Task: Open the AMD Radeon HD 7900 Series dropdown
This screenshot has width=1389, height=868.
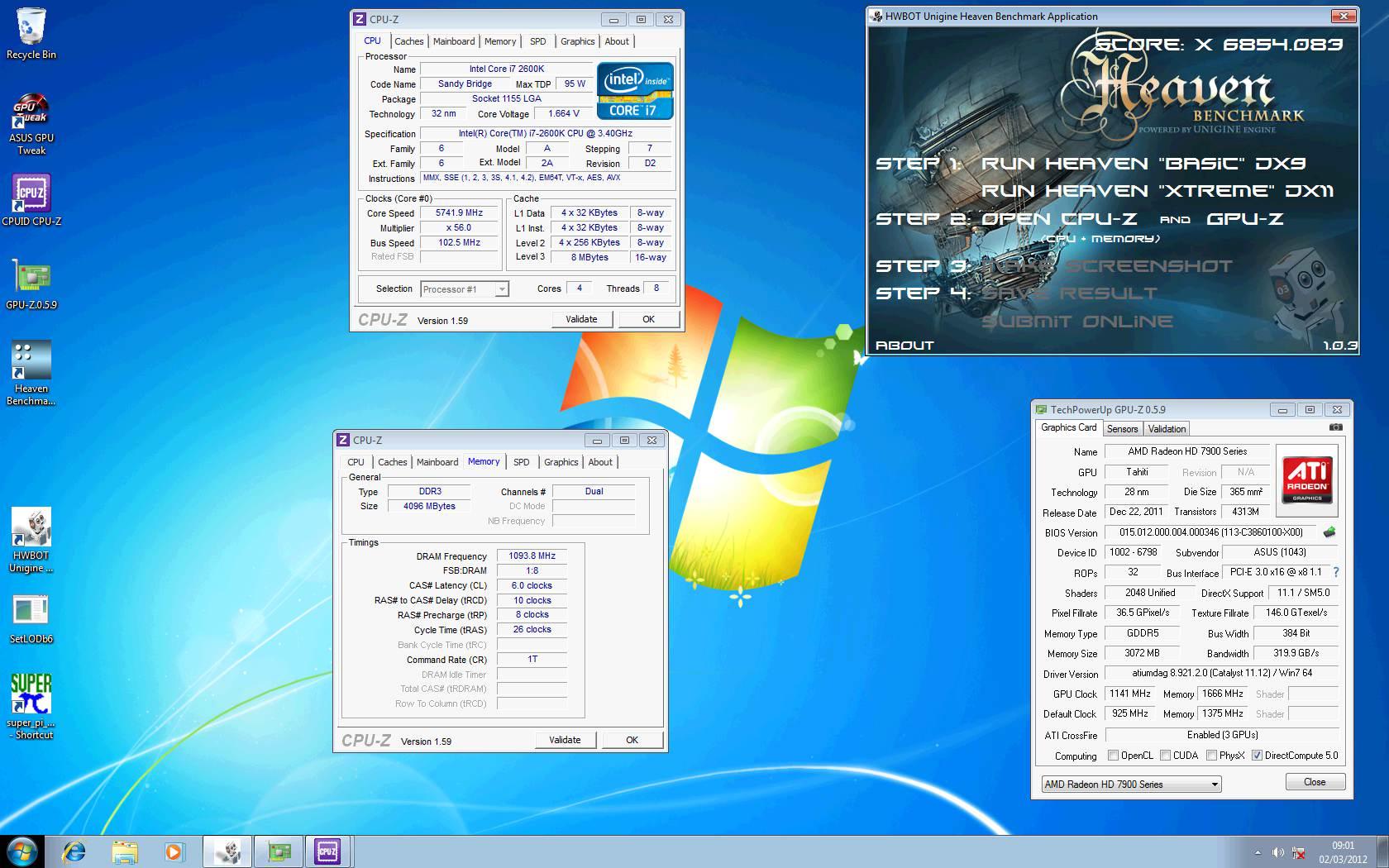Action: [1130, 784]
